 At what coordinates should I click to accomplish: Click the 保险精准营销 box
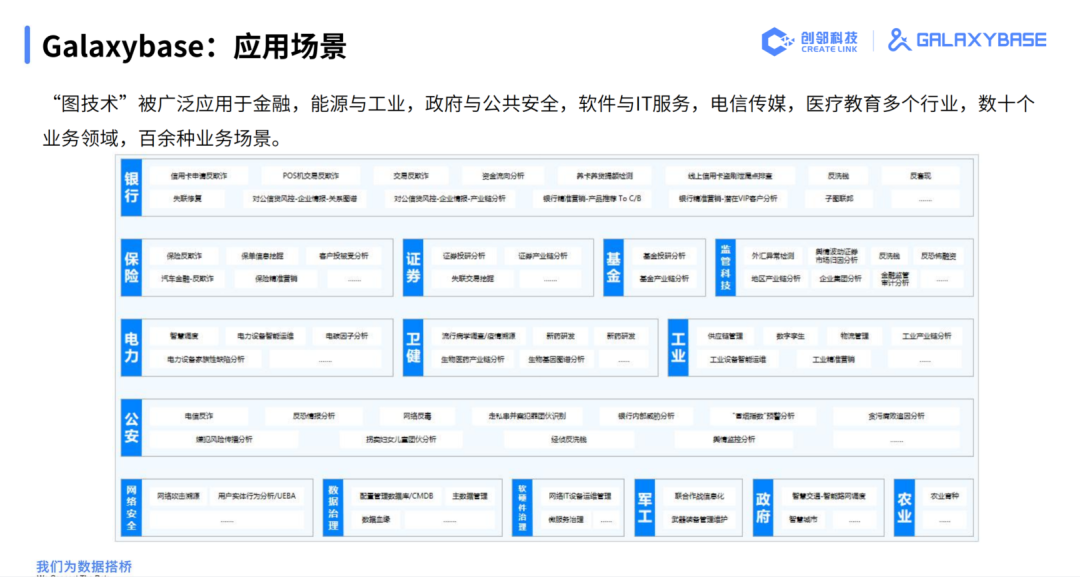pos(276,279)
